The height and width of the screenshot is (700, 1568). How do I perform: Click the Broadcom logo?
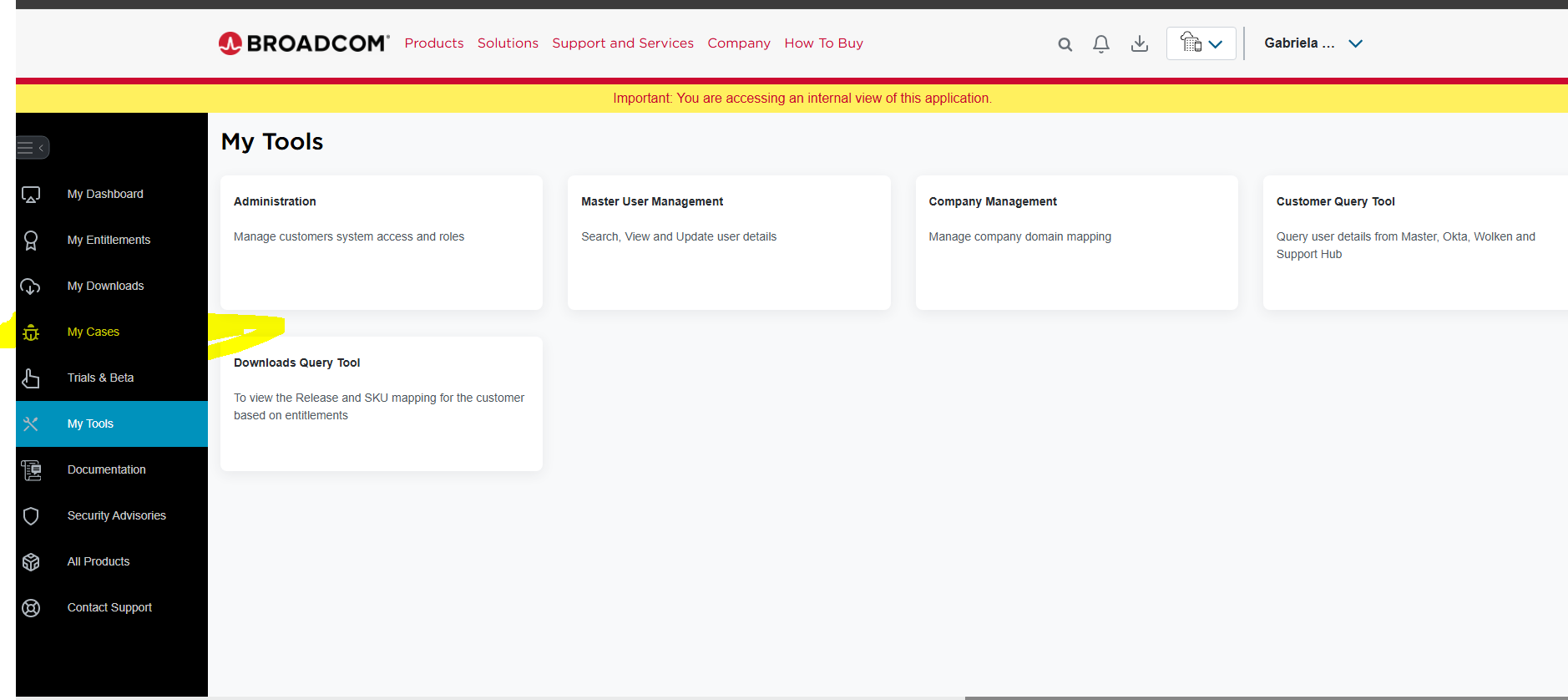tap(304, 43)
